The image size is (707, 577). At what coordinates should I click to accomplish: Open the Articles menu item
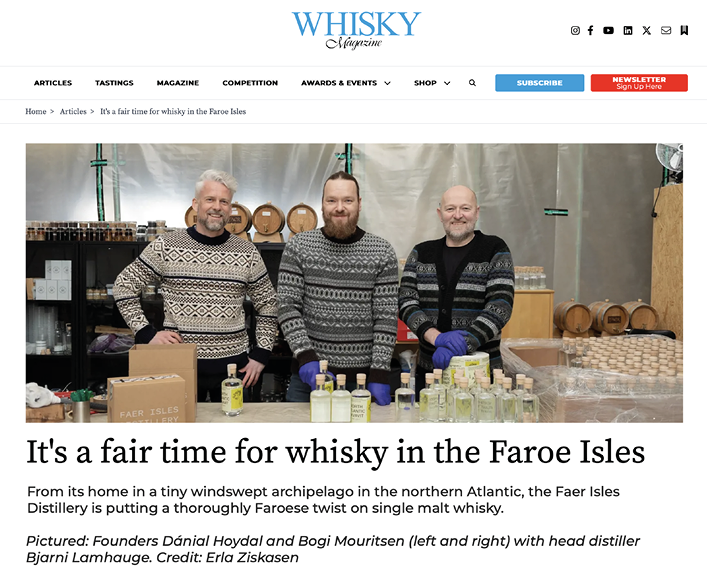pos(53,83)
